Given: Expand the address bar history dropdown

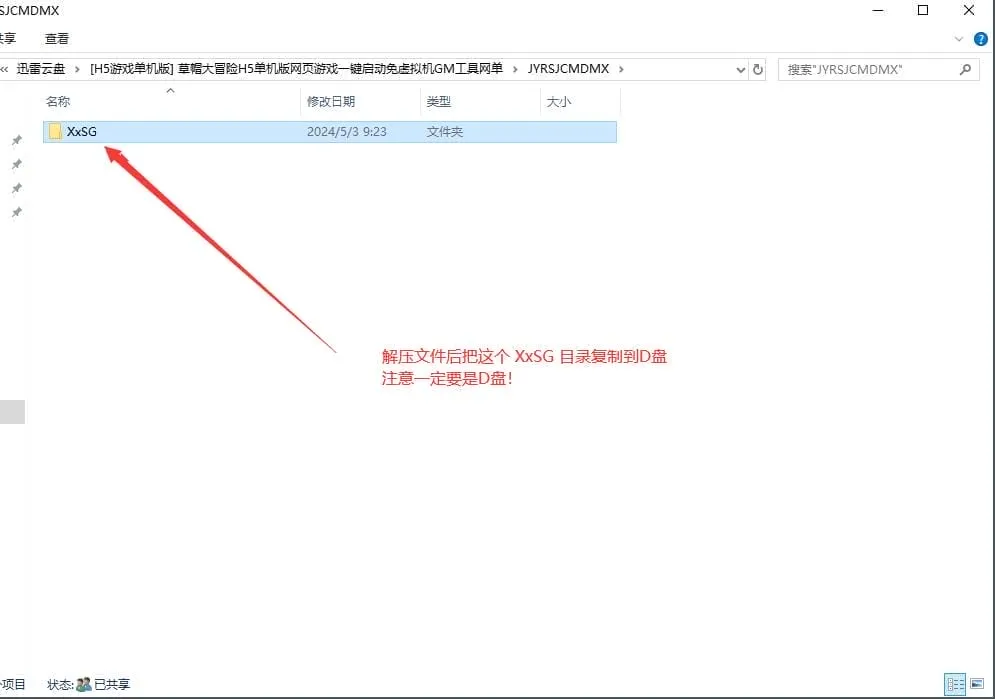Looking at the screenshot, I should pyautogui.click(x=741, y=70).
